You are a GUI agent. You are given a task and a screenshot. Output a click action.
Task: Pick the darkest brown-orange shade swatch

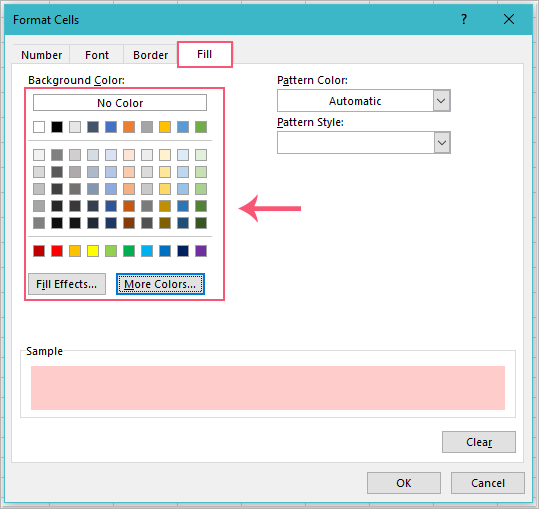coord(129,223)
